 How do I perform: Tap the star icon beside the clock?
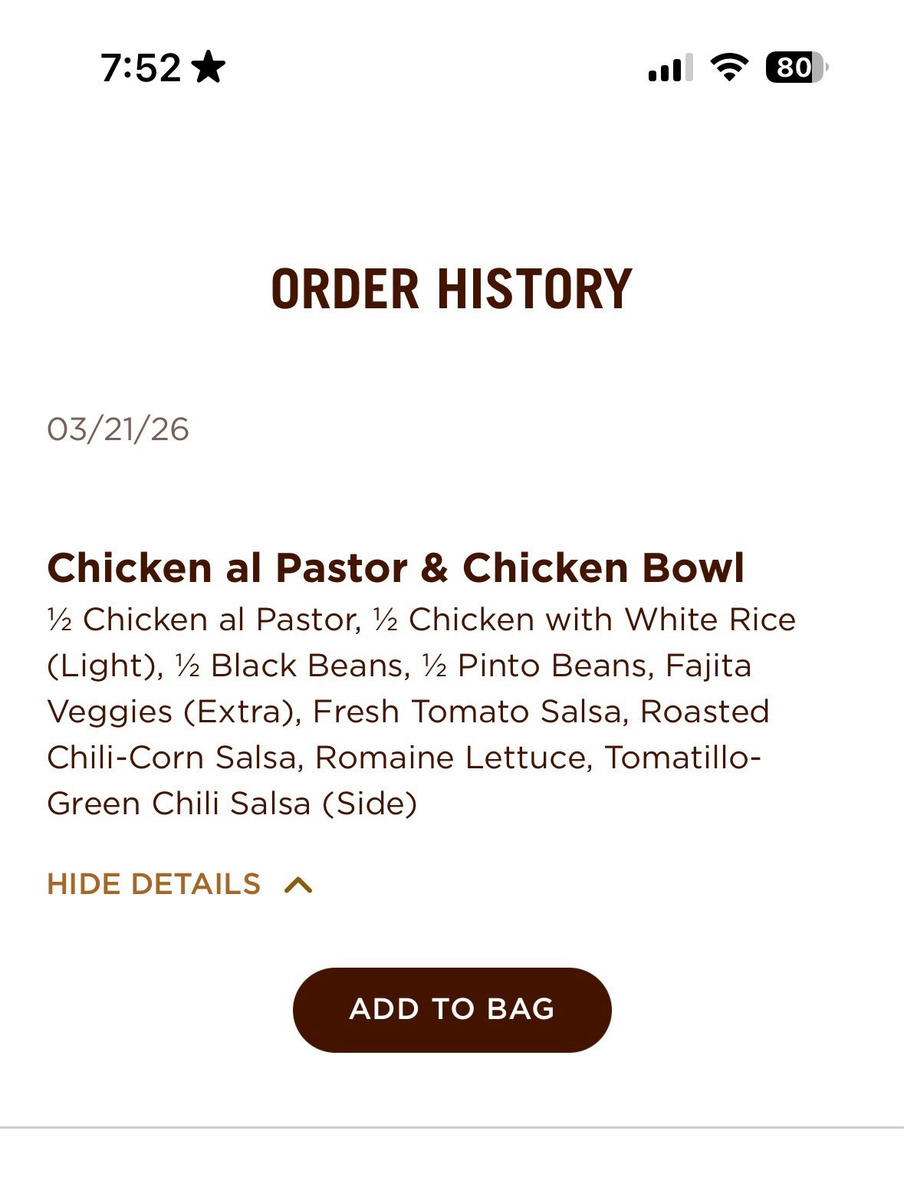[x=208, y=68]
